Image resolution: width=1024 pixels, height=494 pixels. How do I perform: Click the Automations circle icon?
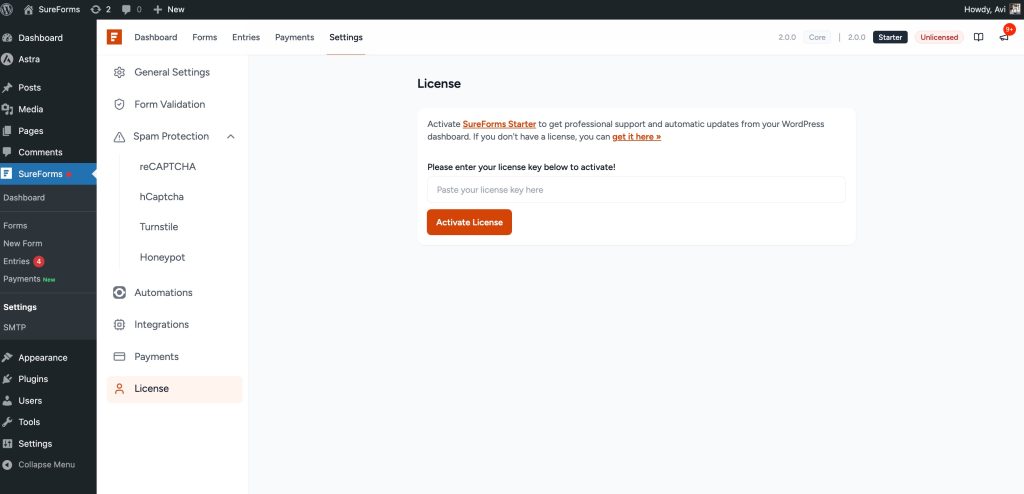[x=119, y=293]
